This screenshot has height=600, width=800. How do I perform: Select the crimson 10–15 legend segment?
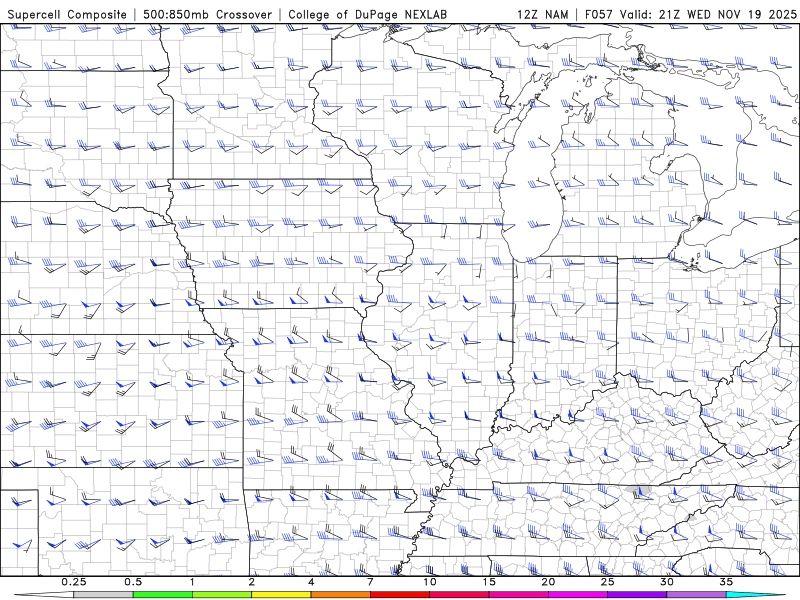tap(459, 595)
